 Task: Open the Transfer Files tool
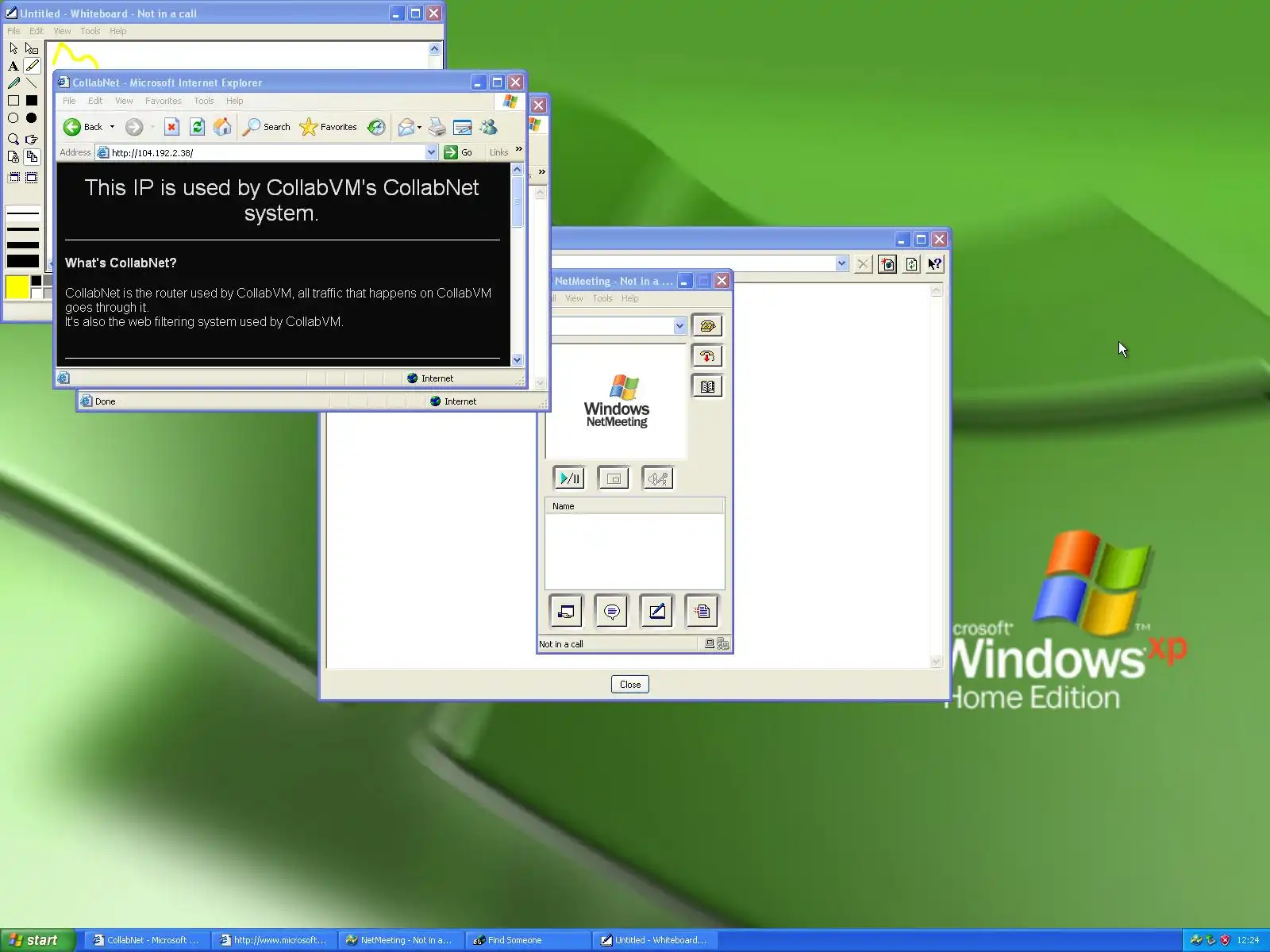pos(702,612)
